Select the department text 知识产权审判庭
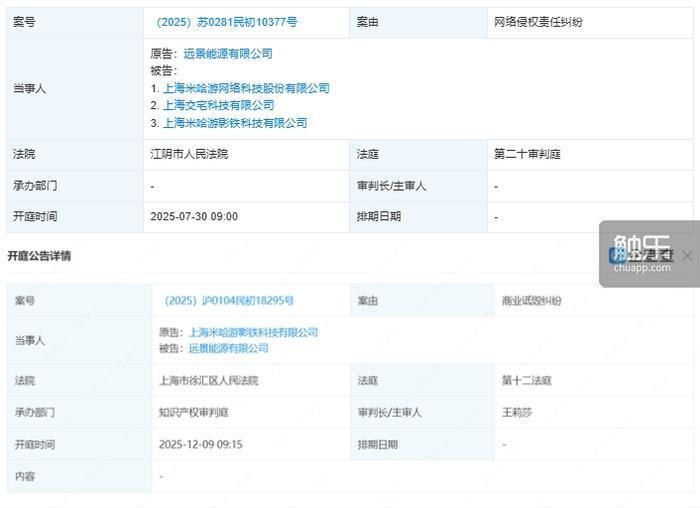 194,412
